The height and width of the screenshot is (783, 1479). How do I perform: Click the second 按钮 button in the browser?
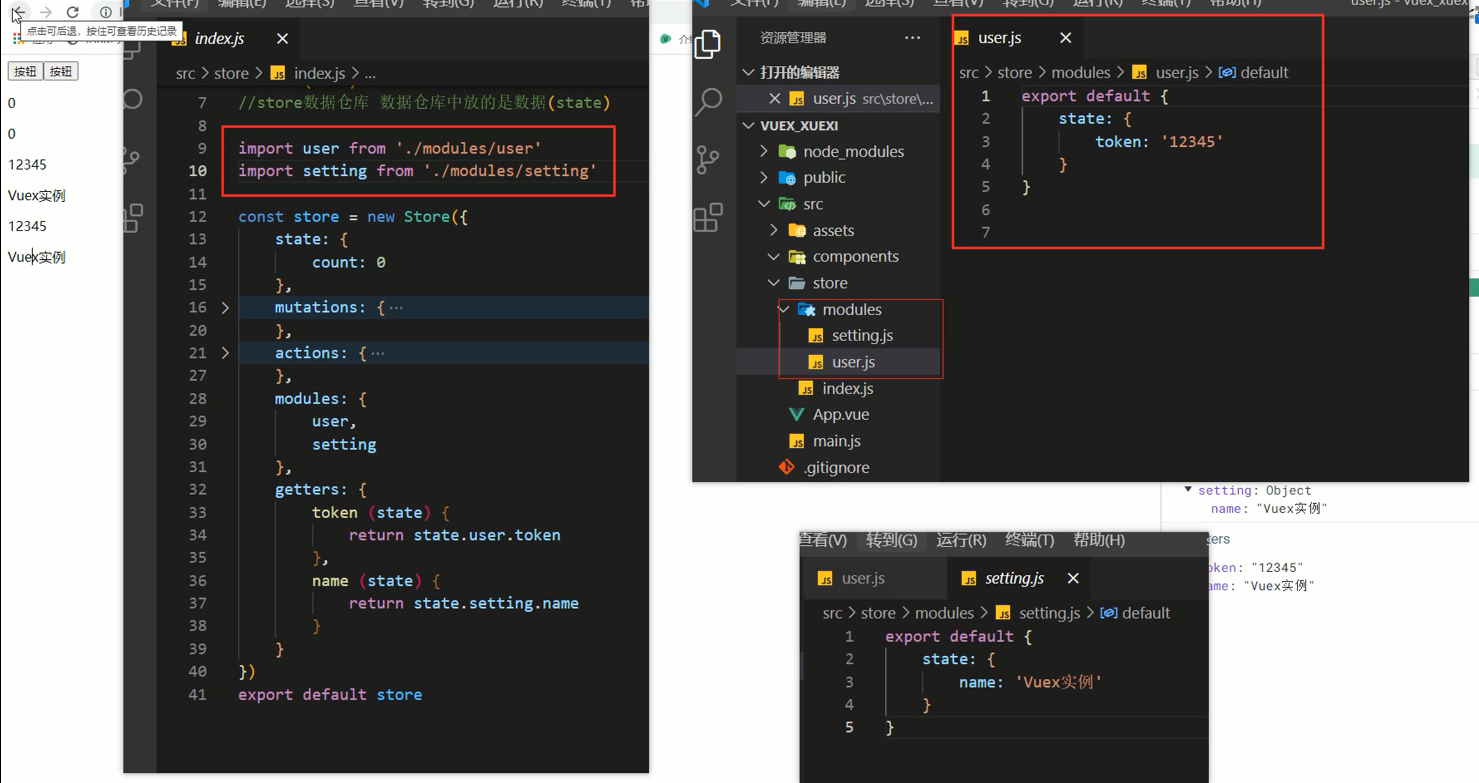click(61, 71)
